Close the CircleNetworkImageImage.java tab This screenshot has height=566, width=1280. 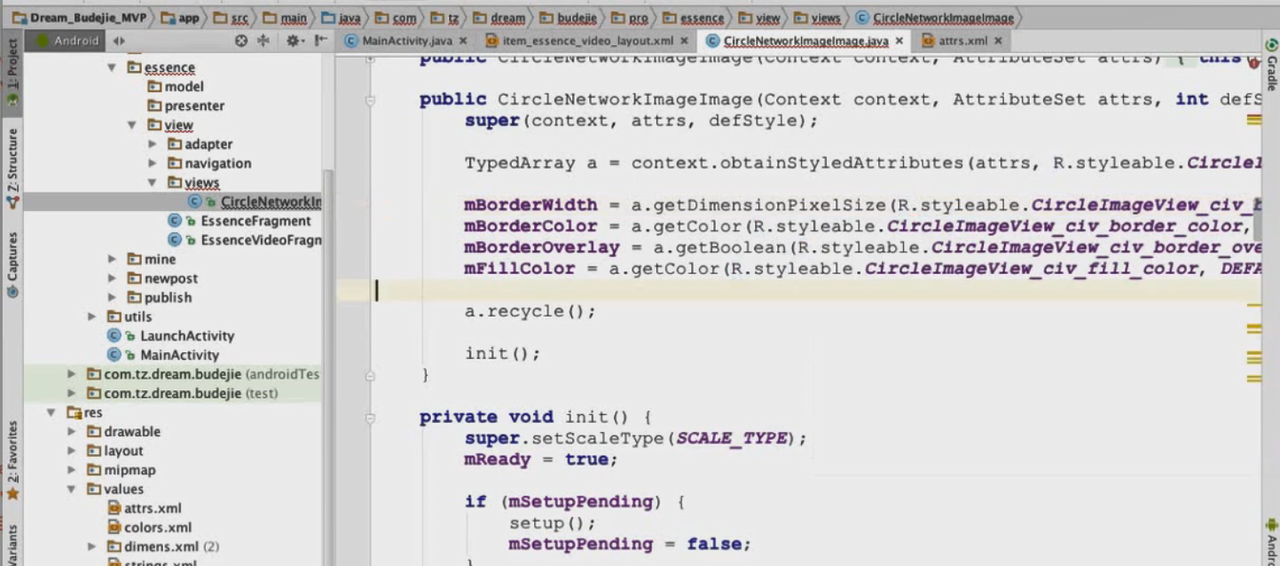[899, 41]
